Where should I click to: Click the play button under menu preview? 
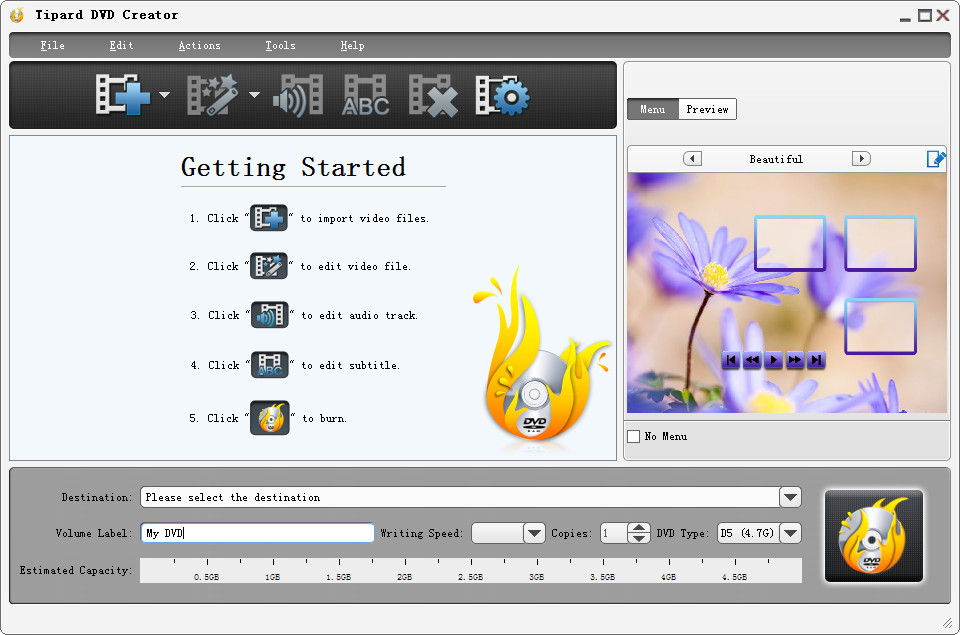(x=773, y=360)
